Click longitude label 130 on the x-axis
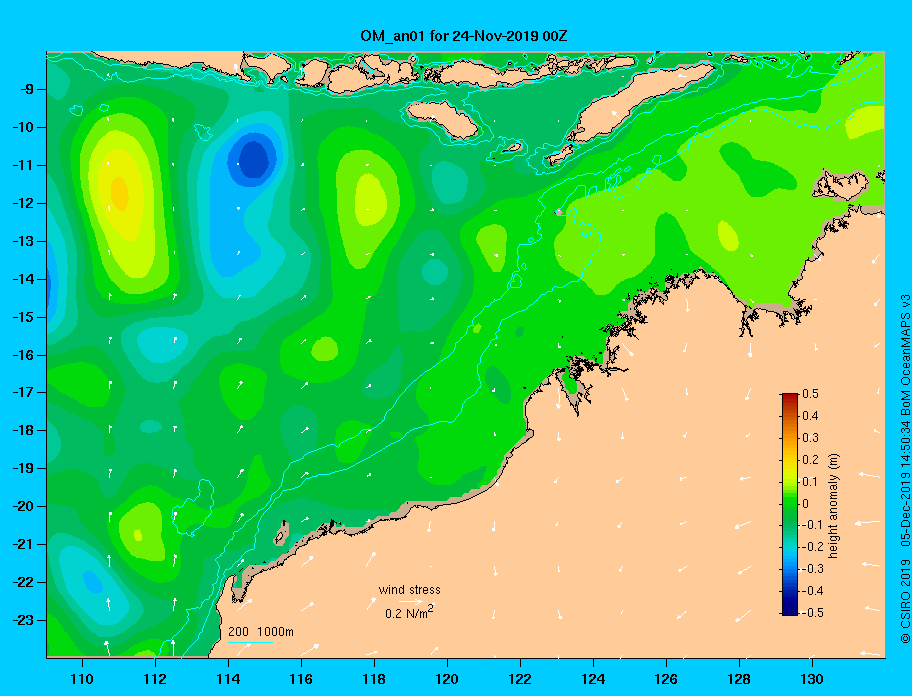Screen dimensions: 912x696 click(x=812, y=679)
